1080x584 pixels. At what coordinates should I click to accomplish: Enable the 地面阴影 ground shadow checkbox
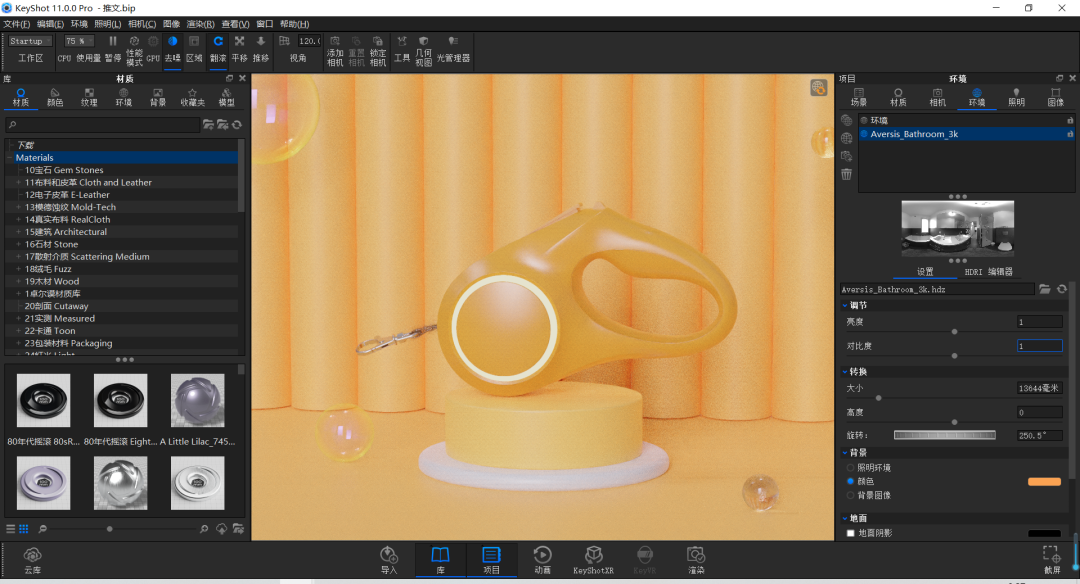click(851, 533)
